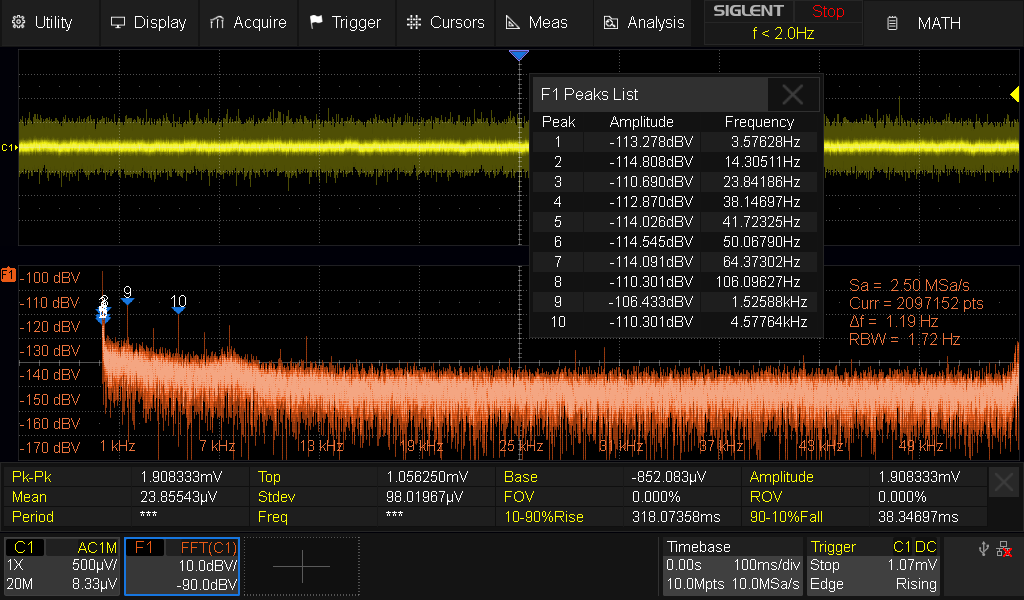Open the Utility gear menu

pyautogui.click(x=18, y=22)
